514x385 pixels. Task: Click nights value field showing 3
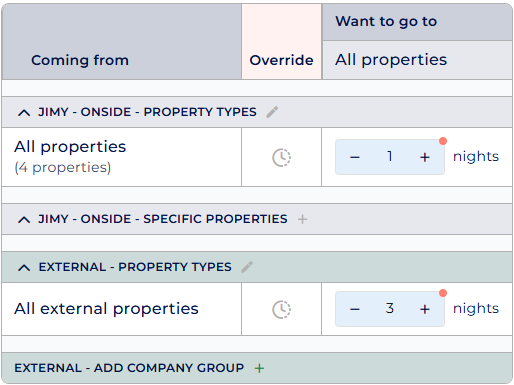pyautogui.click(x=390, y=309)
